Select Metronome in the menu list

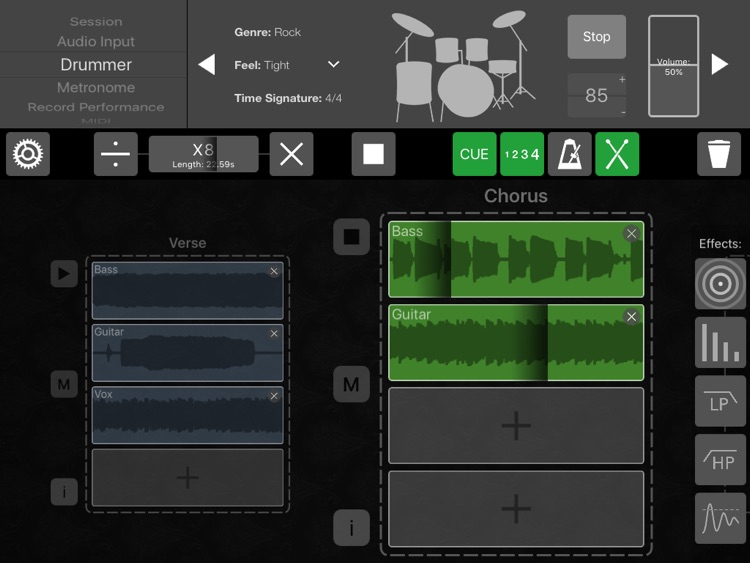coord(96,88)
